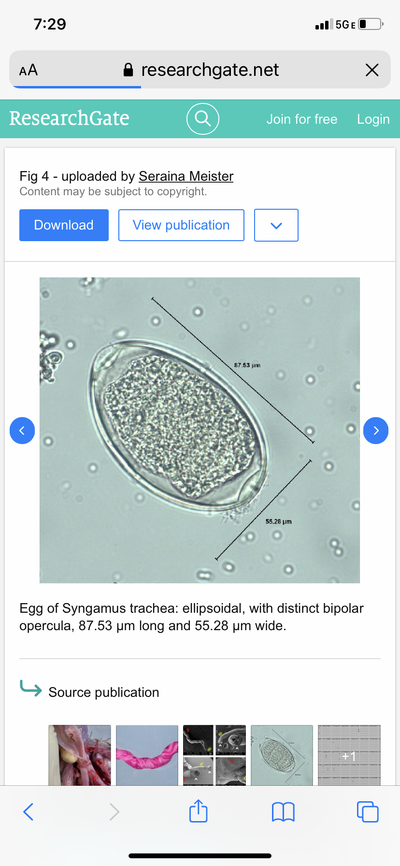Show next figure with right arrow
The height and width of the screenshot is (866, 400).
click(376, 430)
